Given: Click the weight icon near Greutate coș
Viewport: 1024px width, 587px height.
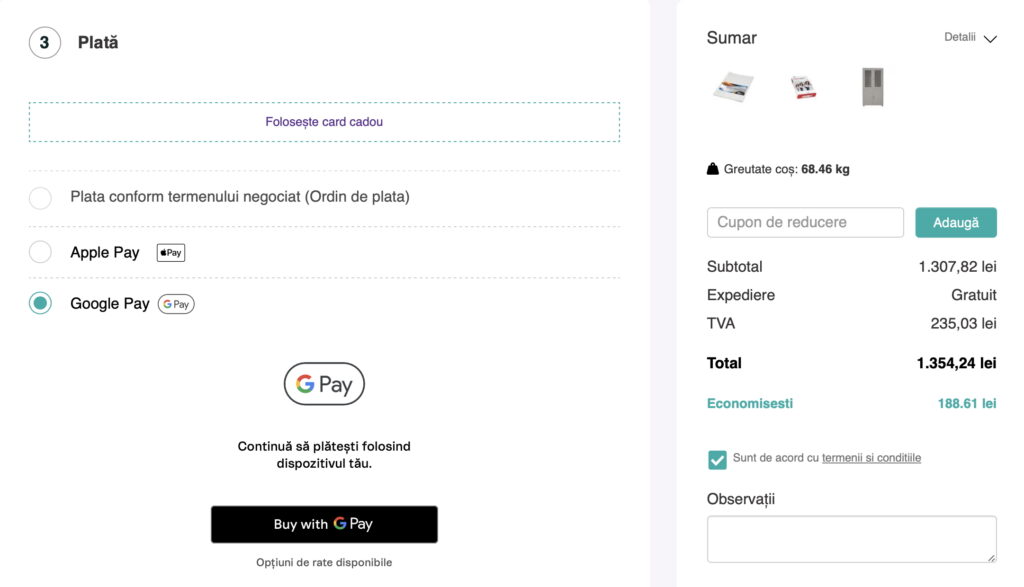Looking at the screenshot, I should [x=713, y=168].
